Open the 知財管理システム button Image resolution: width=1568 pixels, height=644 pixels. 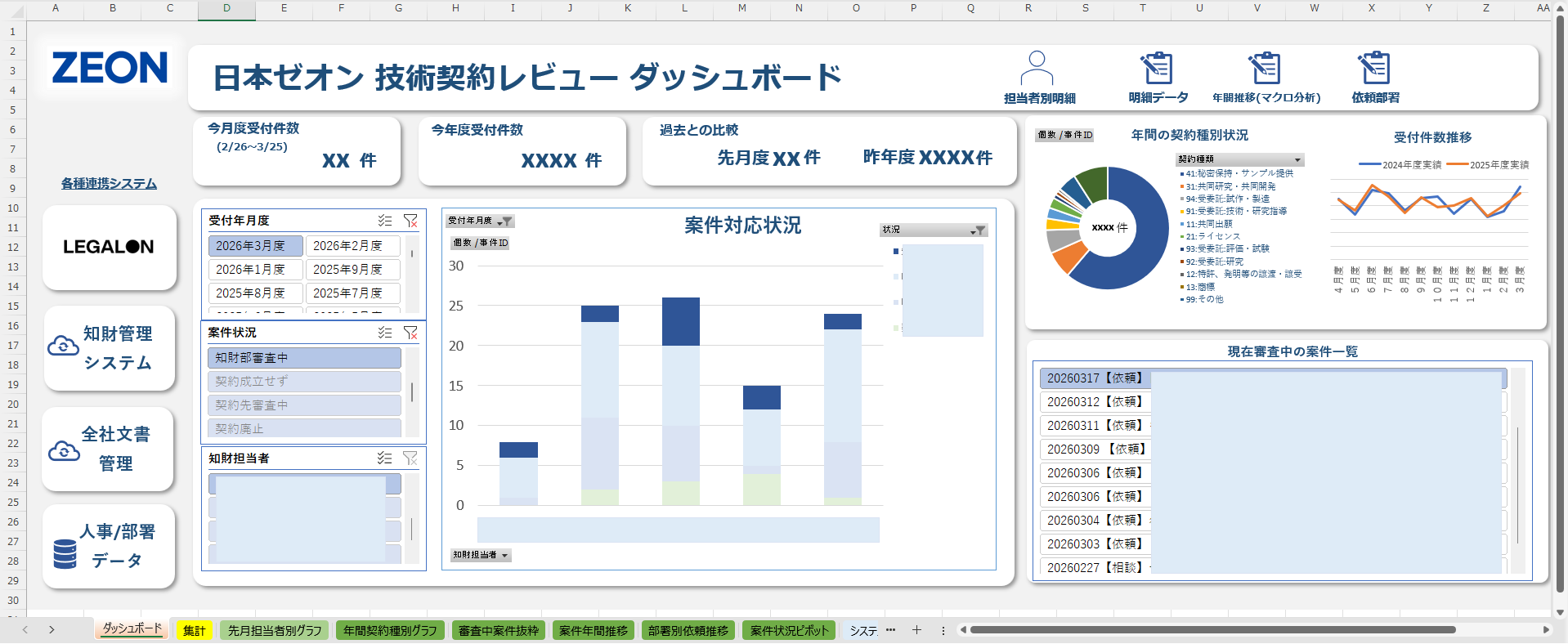click(x=110, y=348)
